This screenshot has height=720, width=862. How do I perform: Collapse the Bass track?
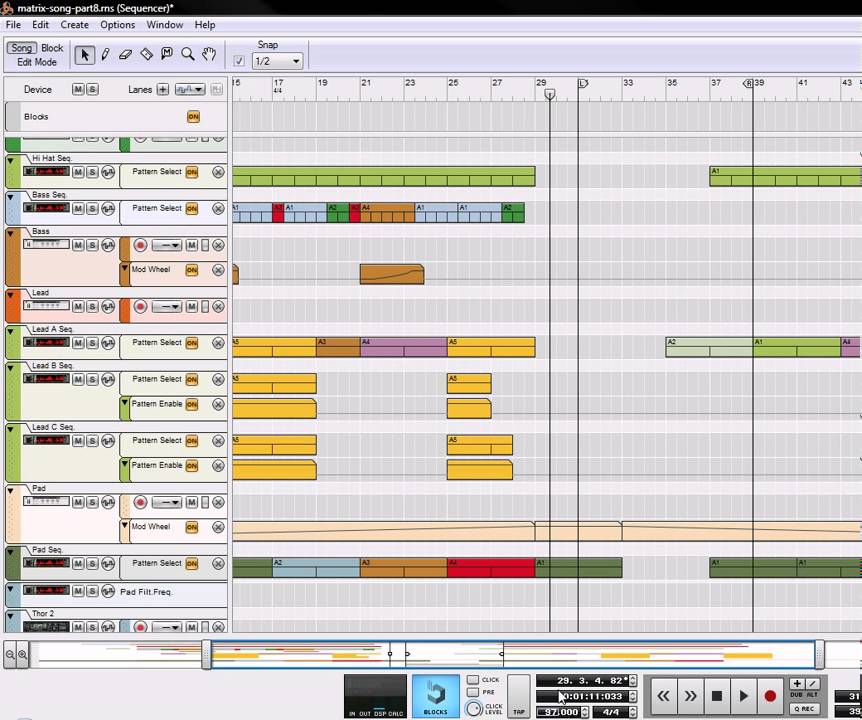click(10, 234)
